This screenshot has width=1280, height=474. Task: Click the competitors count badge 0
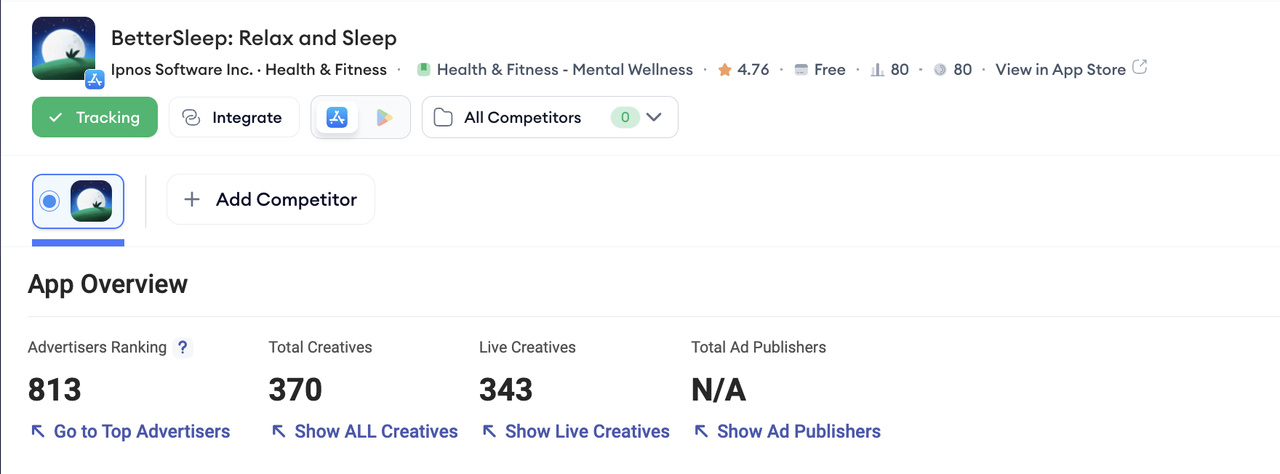coord(625,117)
